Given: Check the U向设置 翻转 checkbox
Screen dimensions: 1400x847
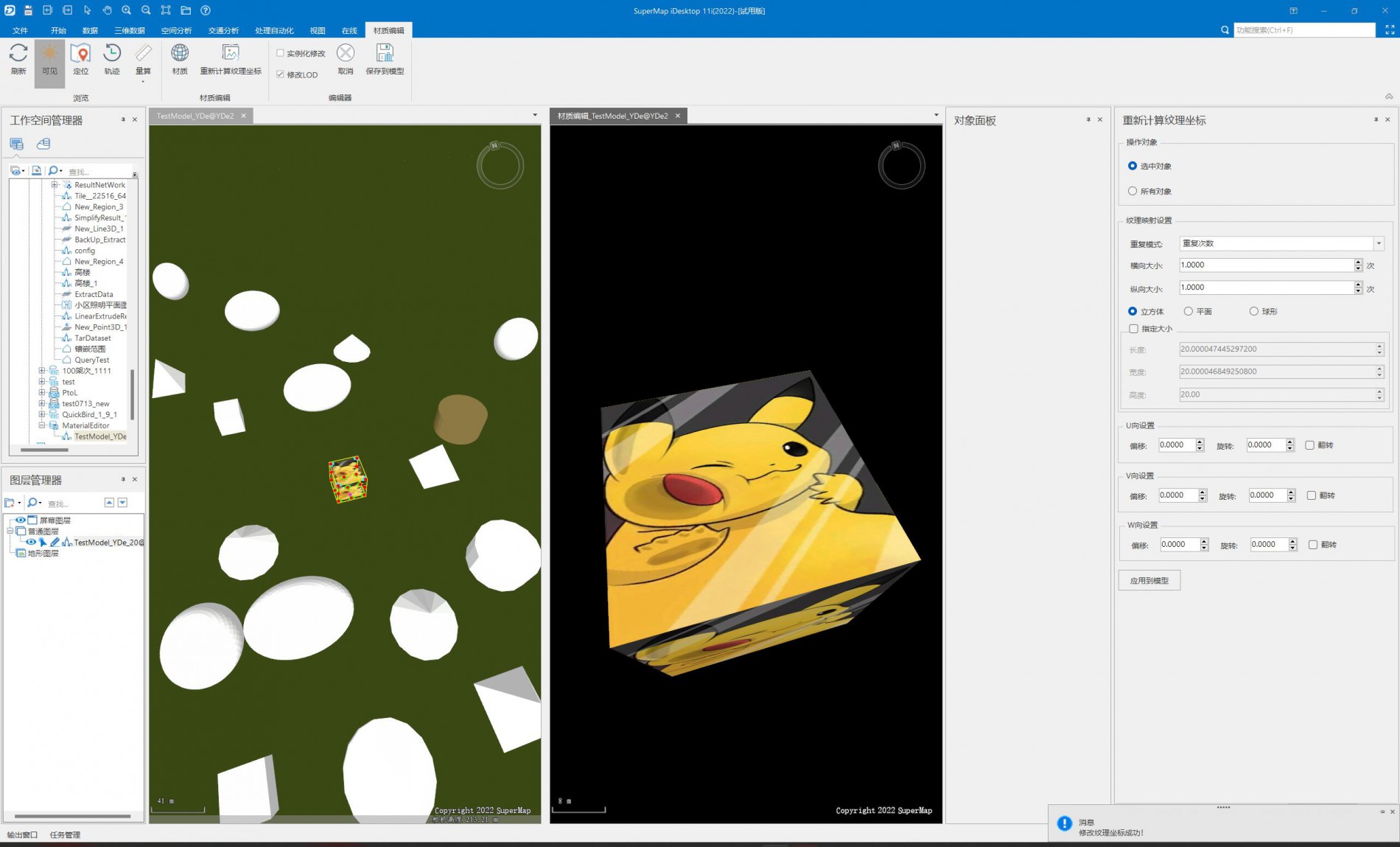Looking at the screenshot, I should [1309, 445].
